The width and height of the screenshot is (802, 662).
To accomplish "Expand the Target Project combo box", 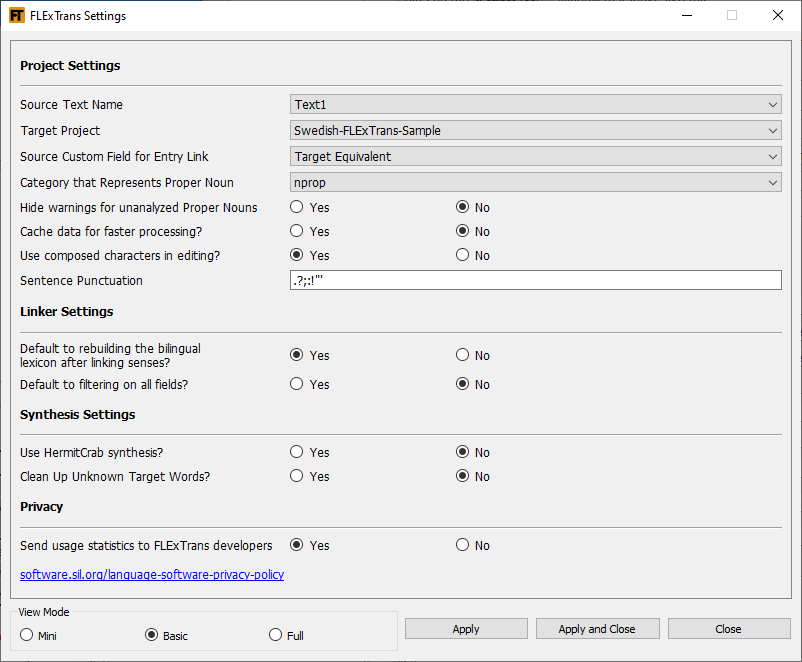I will (536, 130).
